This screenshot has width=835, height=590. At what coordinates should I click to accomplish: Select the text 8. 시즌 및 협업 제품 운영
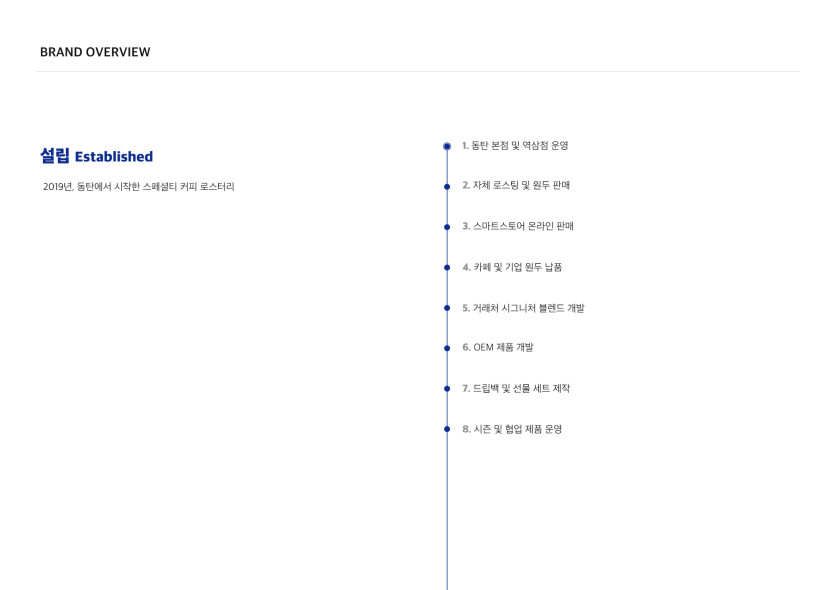pos(512,429)
